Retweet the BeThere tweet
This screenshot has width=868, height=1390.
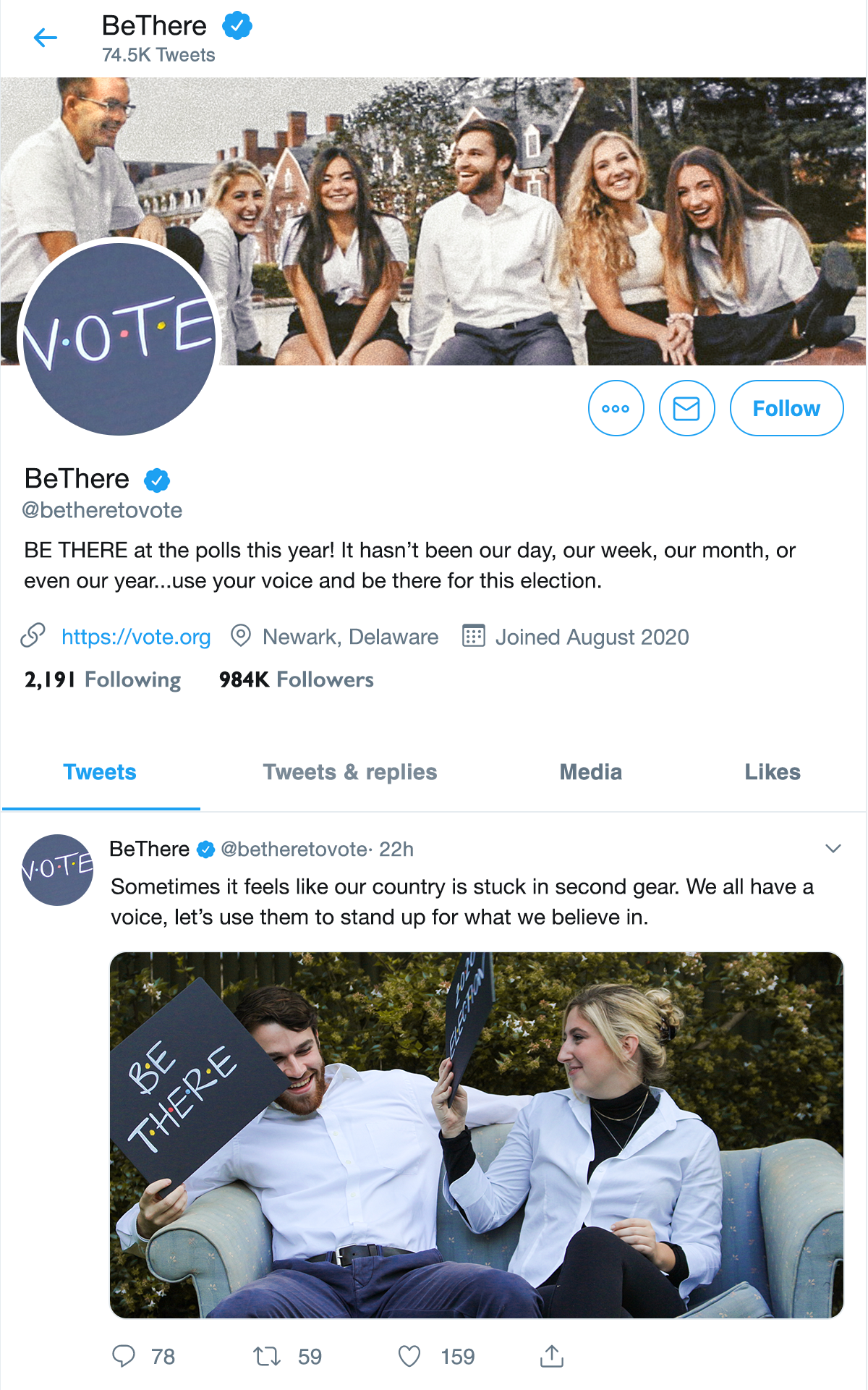[267, 1356]
